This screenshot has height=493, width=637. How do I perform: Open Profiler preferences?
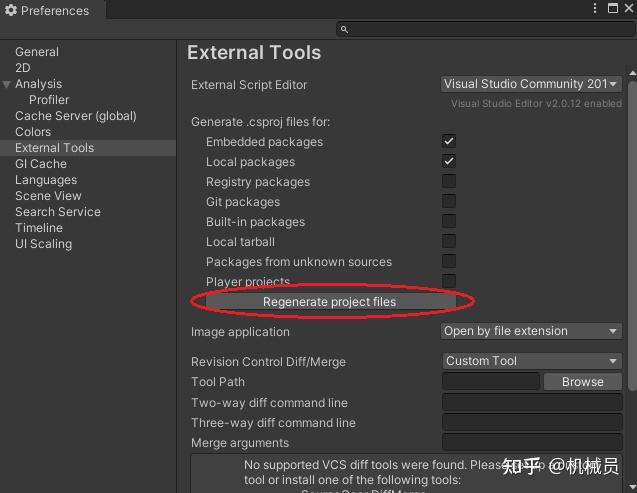tap(49, 100)
